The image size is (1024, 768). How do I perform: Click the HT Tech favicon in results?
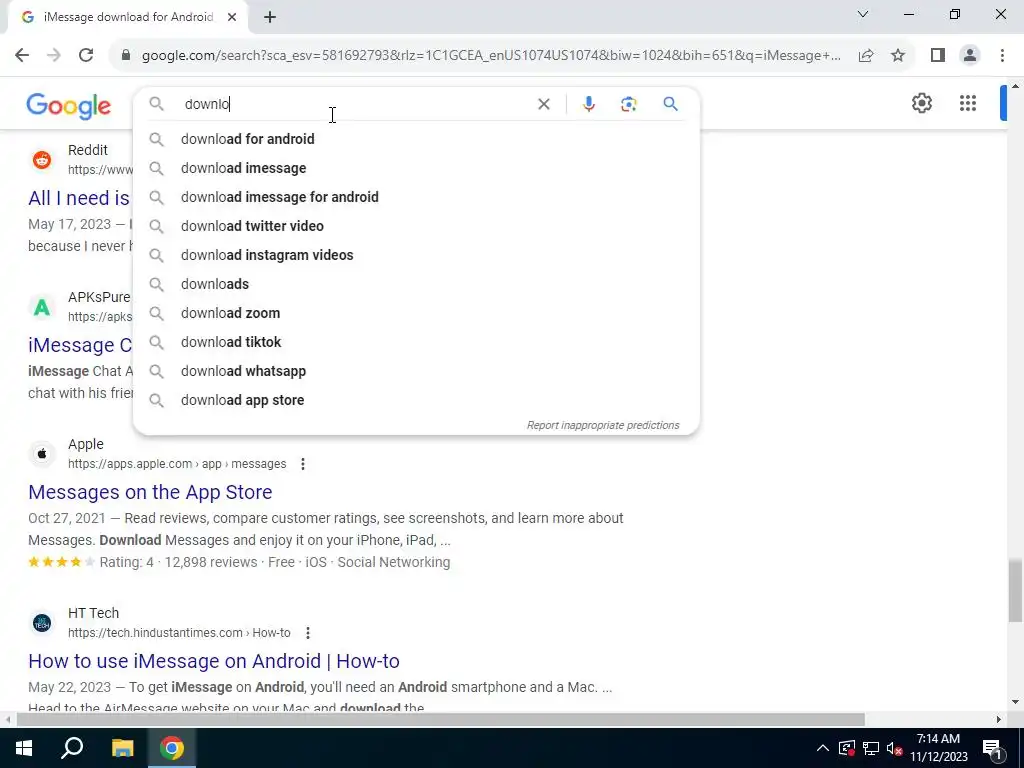click(42, 622)
